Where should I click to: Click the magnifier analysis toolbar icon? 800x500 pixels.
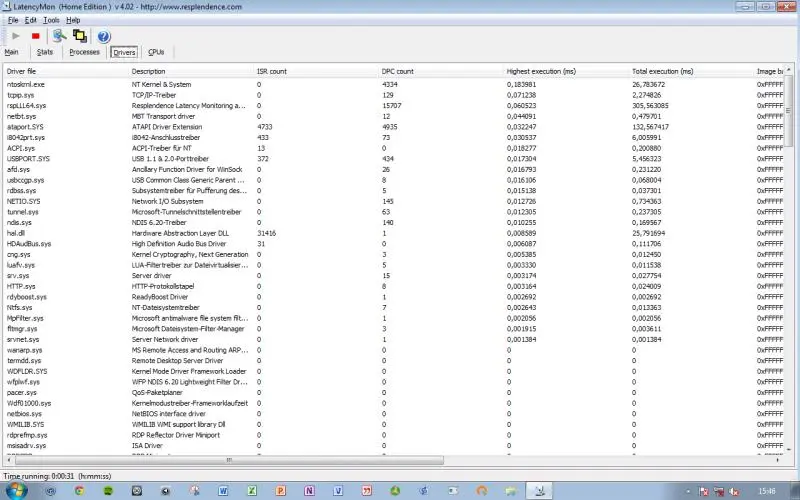click(x=59, y=36)
